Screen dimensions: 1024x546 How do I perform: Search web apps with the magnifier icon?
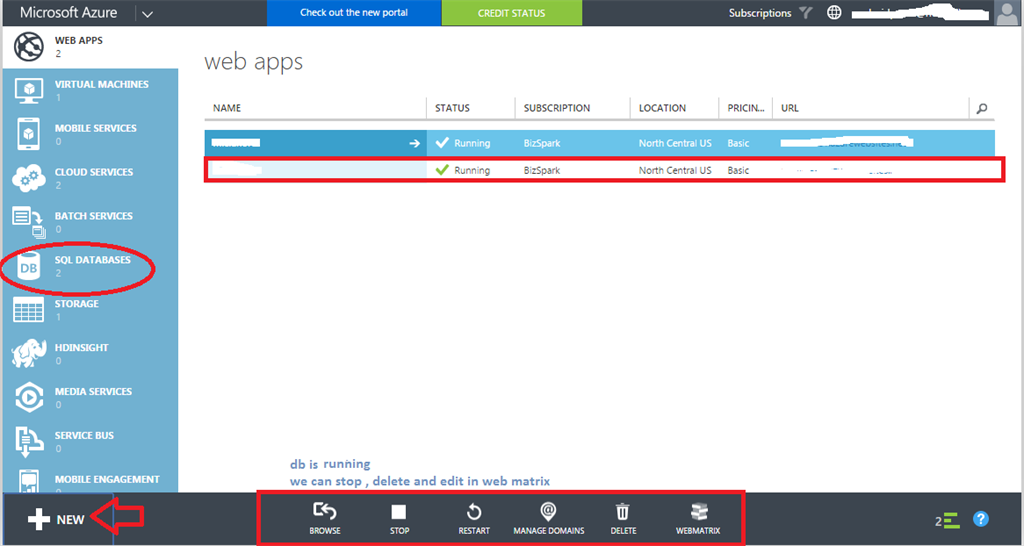coord(982,109)
